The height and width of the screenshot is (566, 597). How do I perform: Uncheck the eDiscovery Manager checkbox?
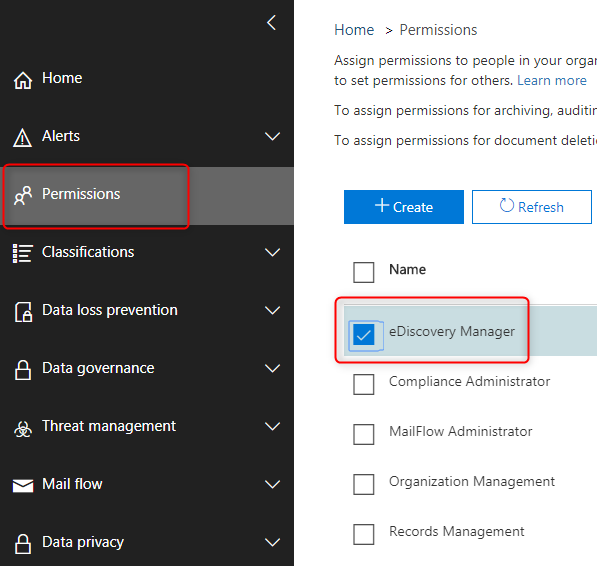(x=364, y=335)
